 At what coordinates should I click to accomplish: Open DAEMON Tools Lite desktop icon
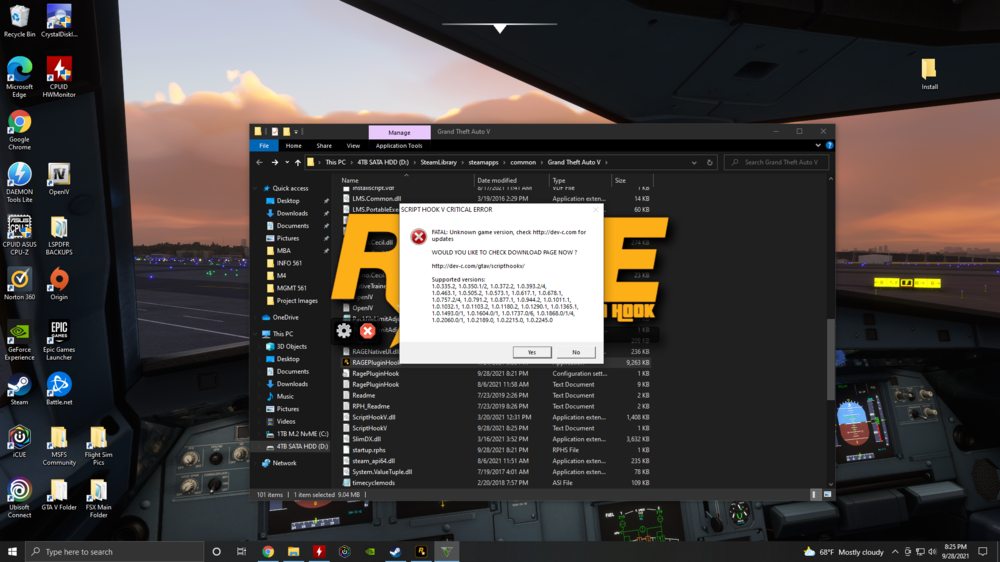[19, 182]
